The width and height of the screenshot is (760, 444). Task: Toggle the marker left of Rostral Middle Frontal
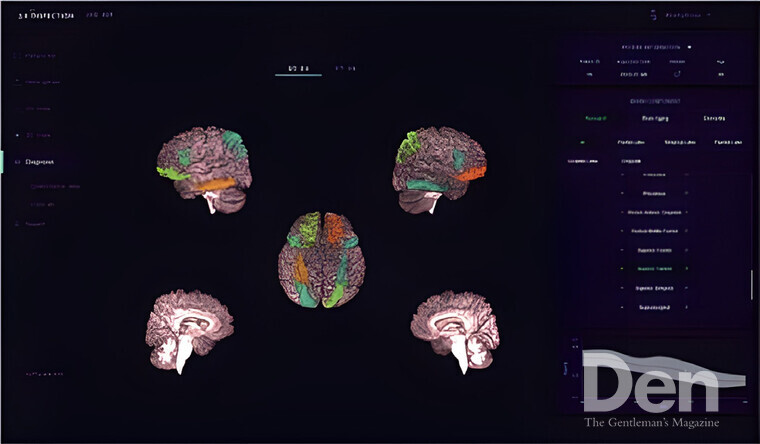621,231
